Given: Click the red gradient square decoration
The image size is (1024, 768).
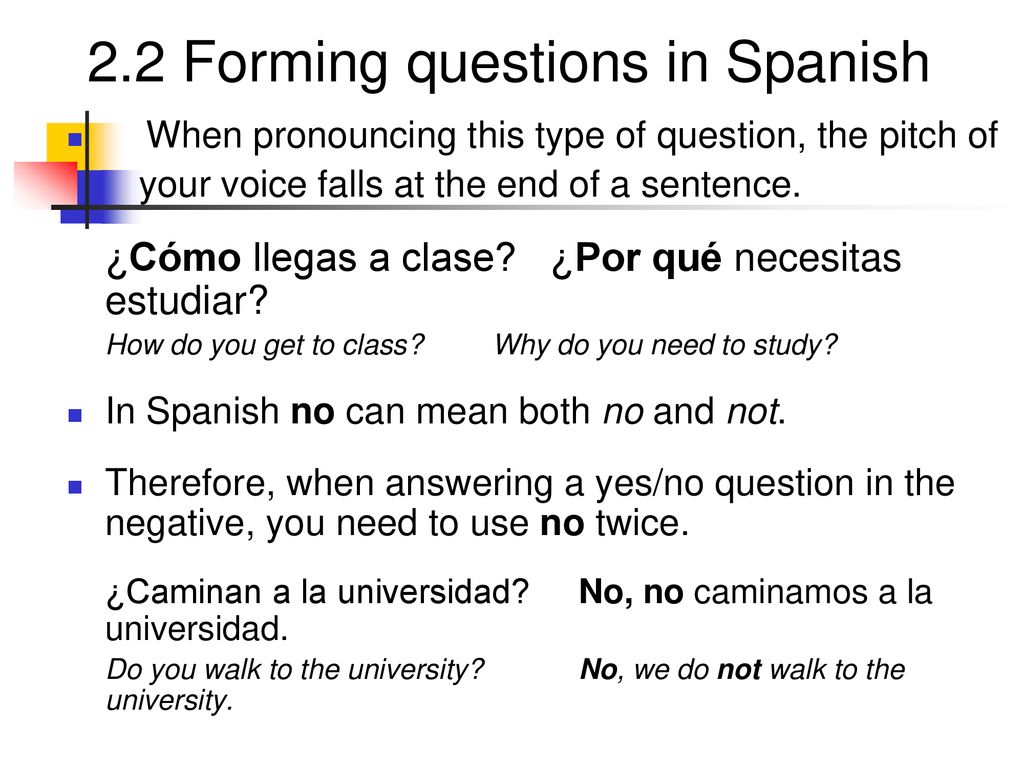Looking at the screenshot, I should point(46,184).
